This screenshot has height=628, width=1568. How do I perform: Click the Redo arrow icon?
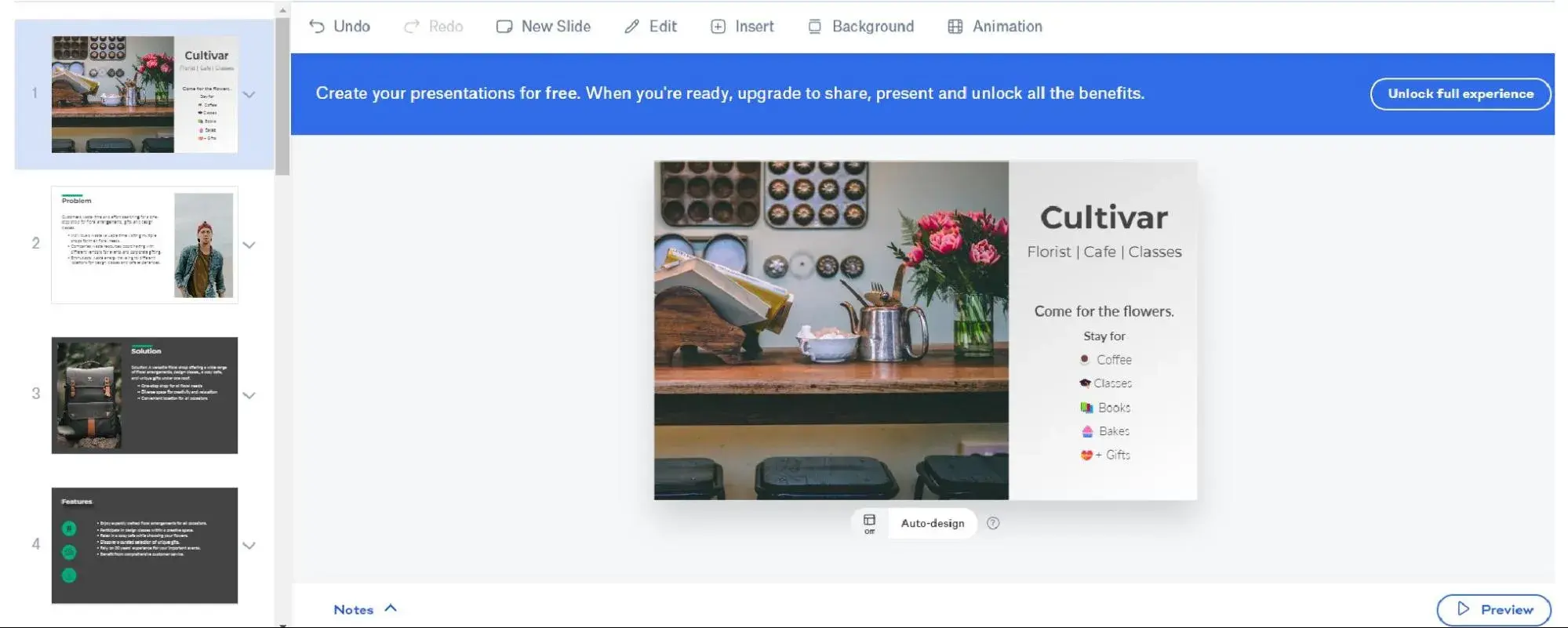412,27
